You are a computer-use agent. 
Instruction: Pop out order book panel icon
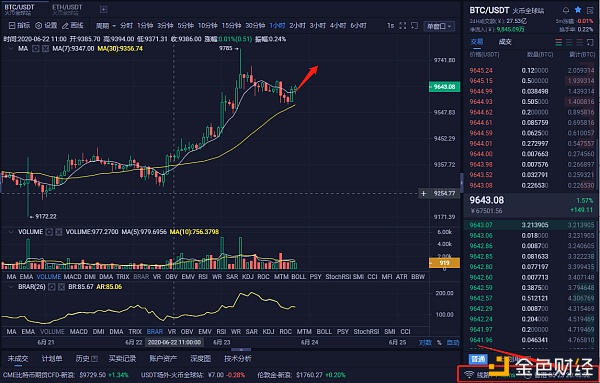[591, 42]
